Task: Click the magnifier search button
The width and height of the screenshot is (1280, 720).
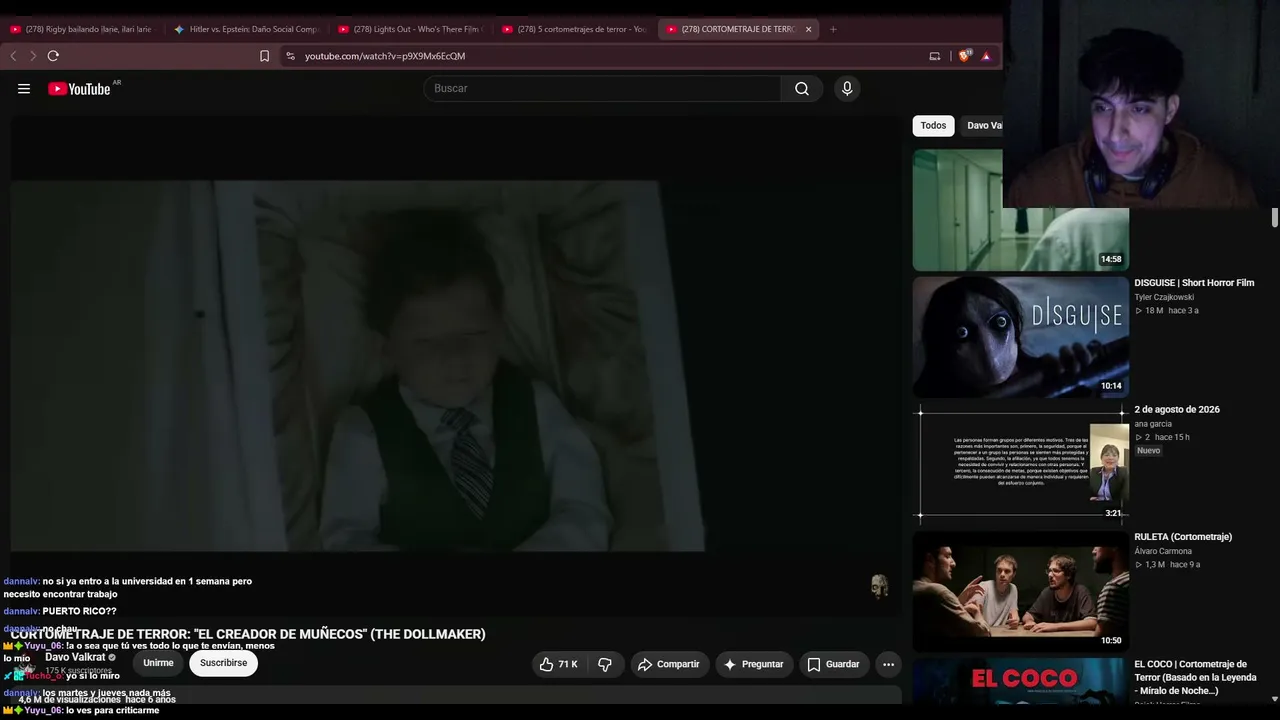Action: [x=802, y=89]
